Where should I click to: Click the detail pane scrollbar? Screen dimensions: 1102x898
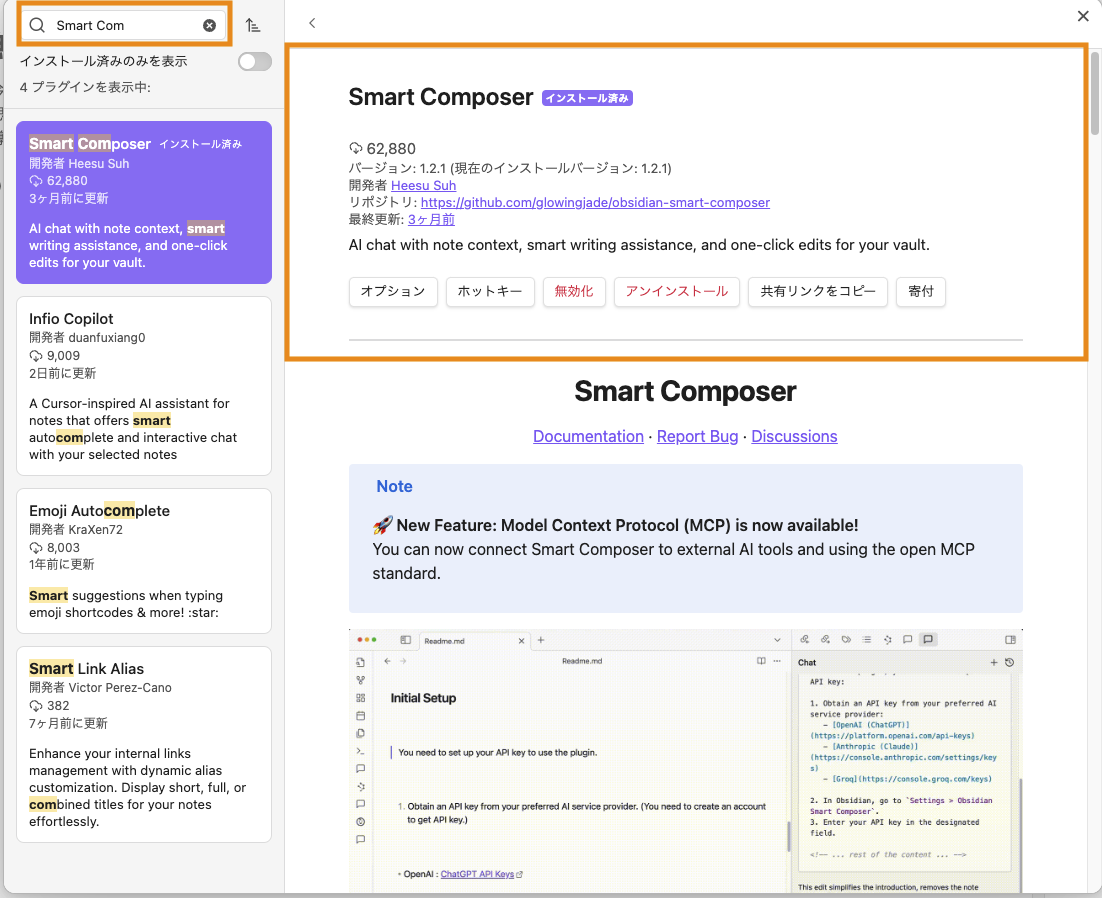[1094, 93]
